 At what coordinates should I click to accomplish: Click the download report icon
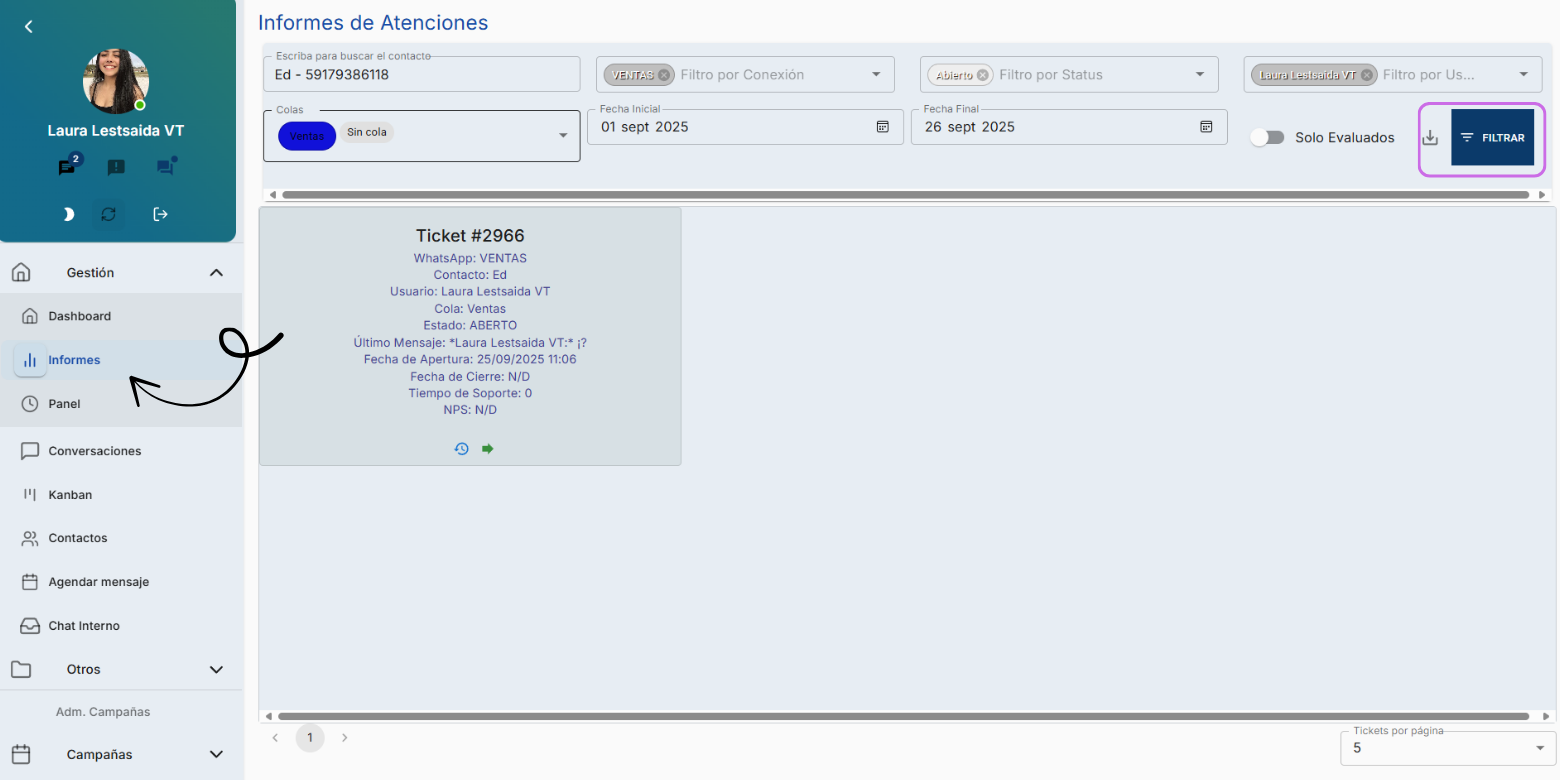pyautogui.click(x=1430, y=138)
